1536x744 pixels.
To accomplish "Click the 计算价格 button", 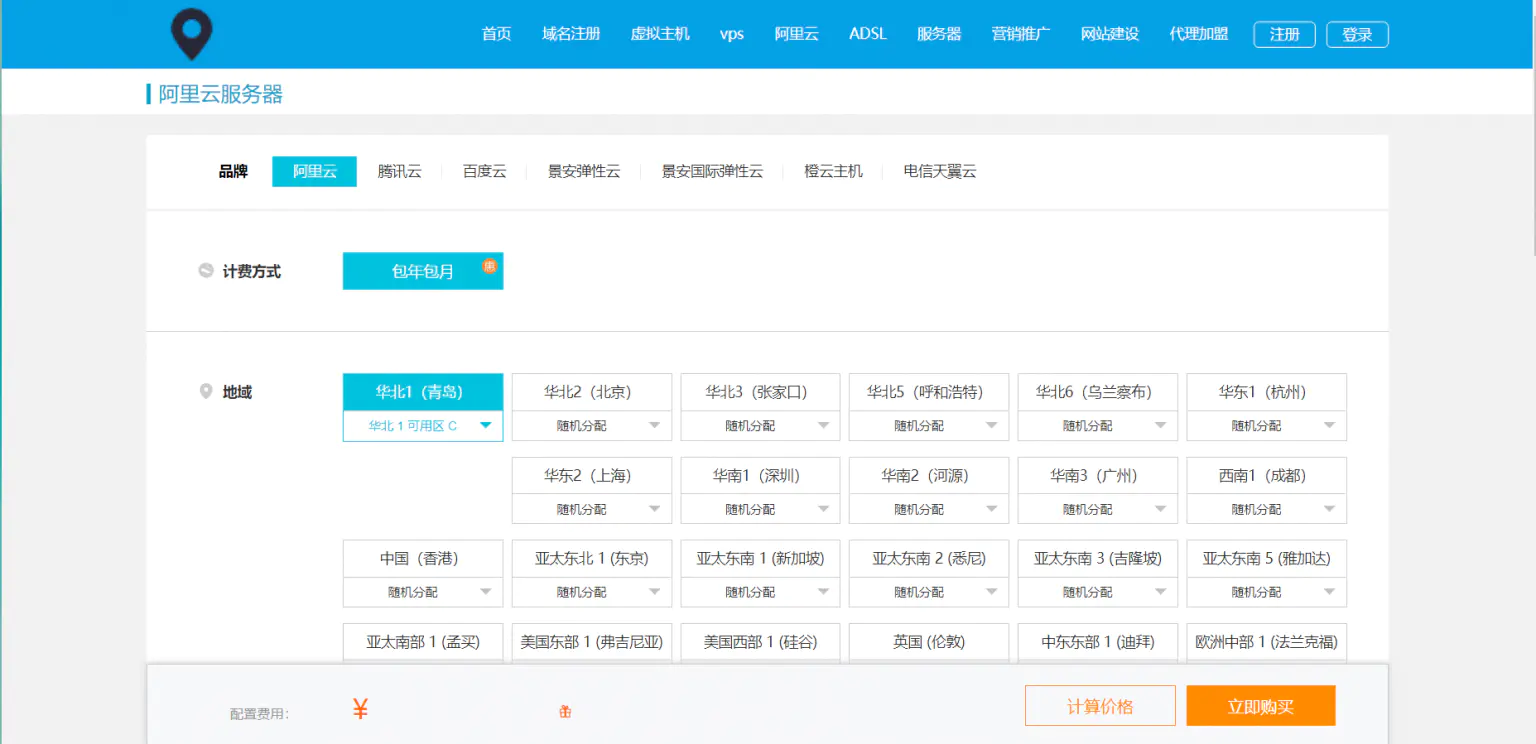I will pyautogui.click(x=1100, y=706).
